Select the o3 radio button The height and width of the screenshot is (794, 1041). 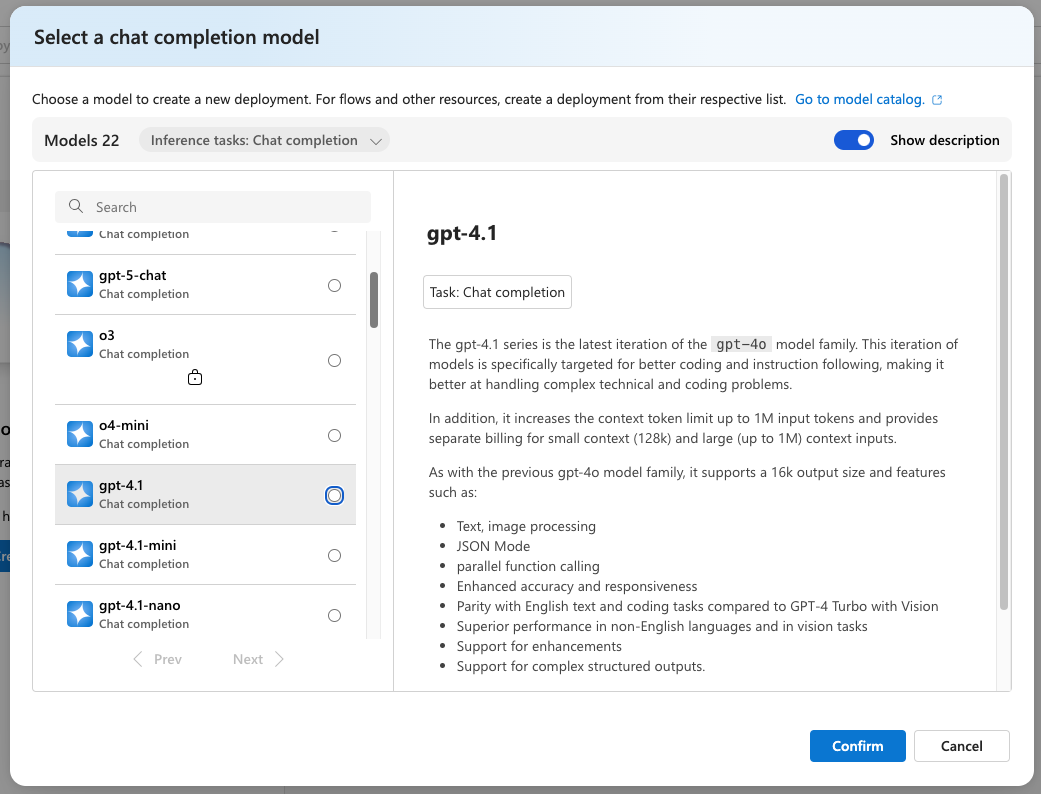click(x=335, y=360)
